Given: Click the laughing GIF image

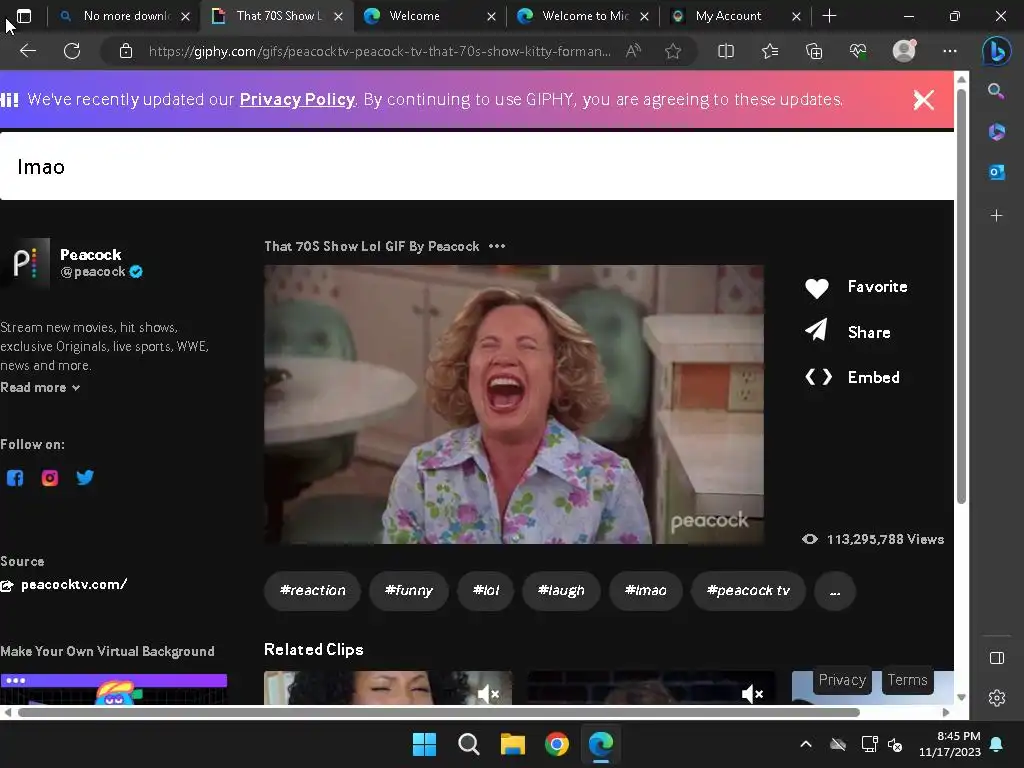Looking at the screenshot, I should tap(514, 404).
